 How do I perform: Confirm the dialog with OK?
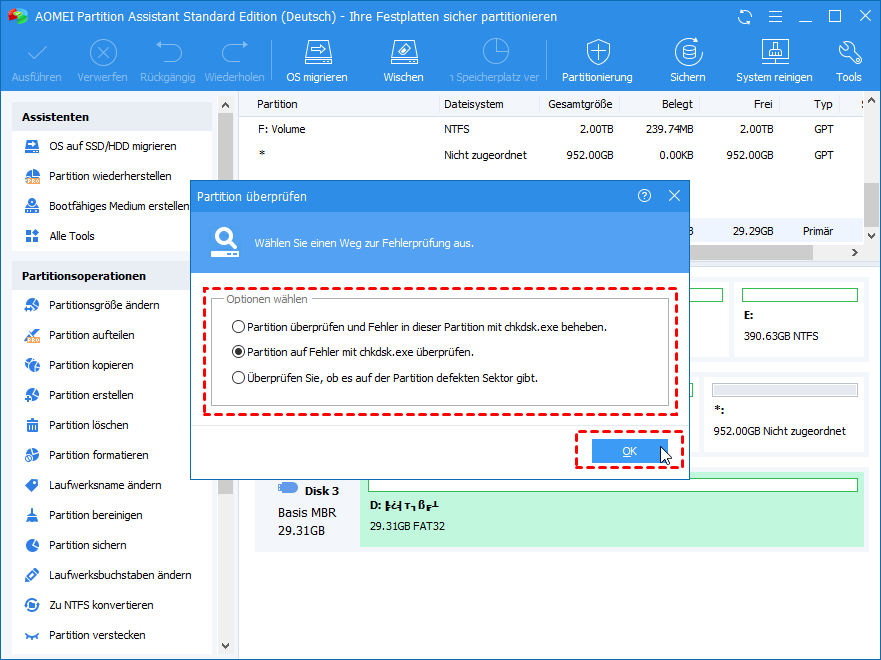629,451
